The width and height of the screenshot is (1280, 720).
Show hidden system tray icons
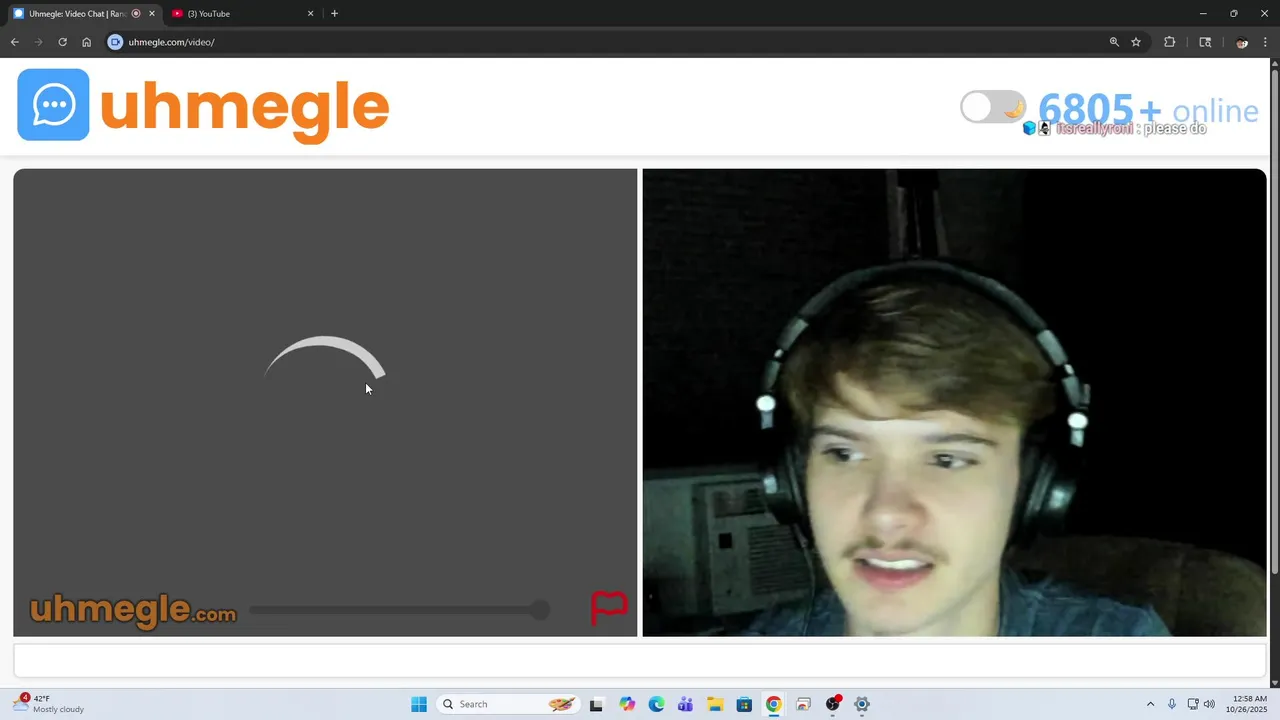(1150, 704)
